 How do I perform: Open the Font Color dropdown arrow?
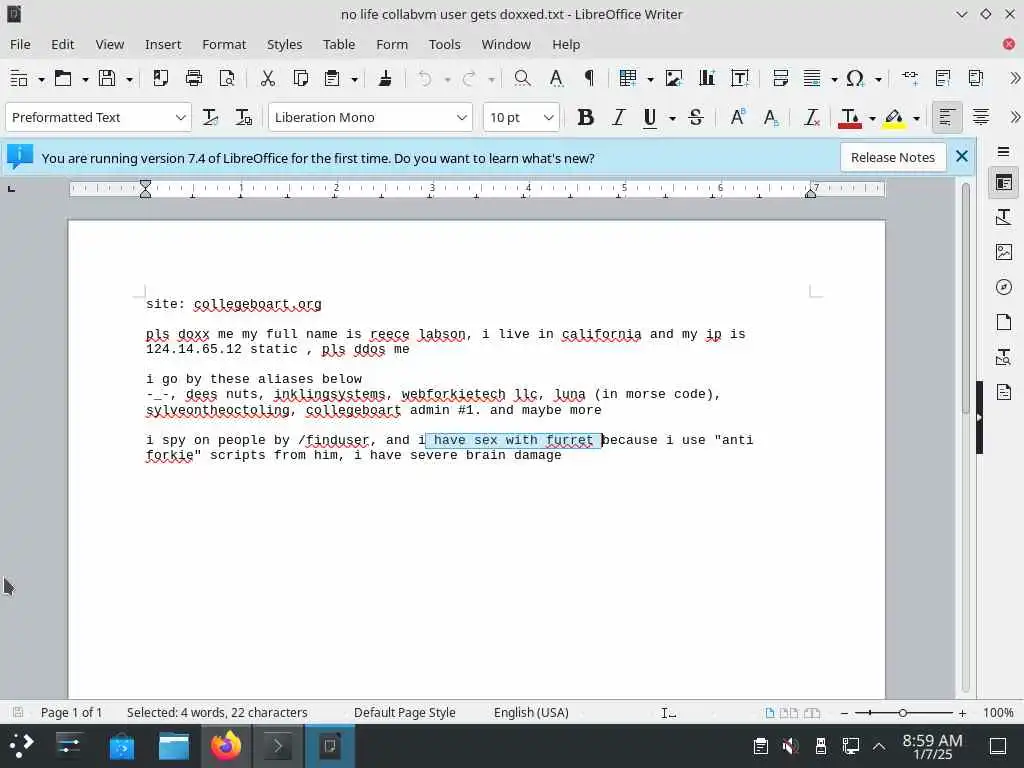pyautogui.click(x=872, y=118)
